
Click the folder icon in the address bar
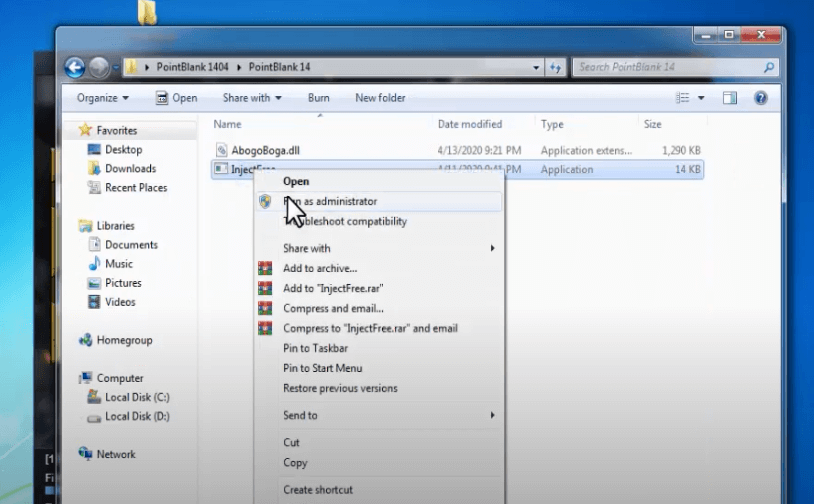click(132, 66)
